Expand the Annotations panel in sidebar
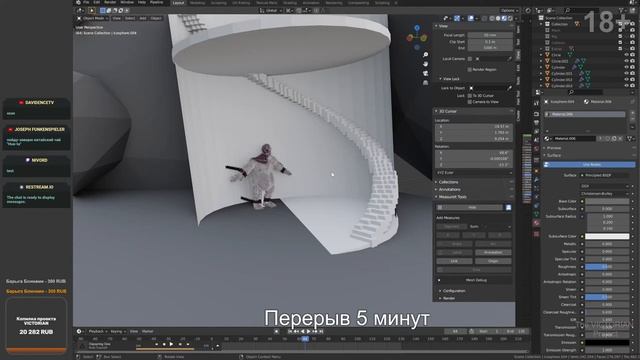Viewport: 640px width, 360px height. pos(436,189)
